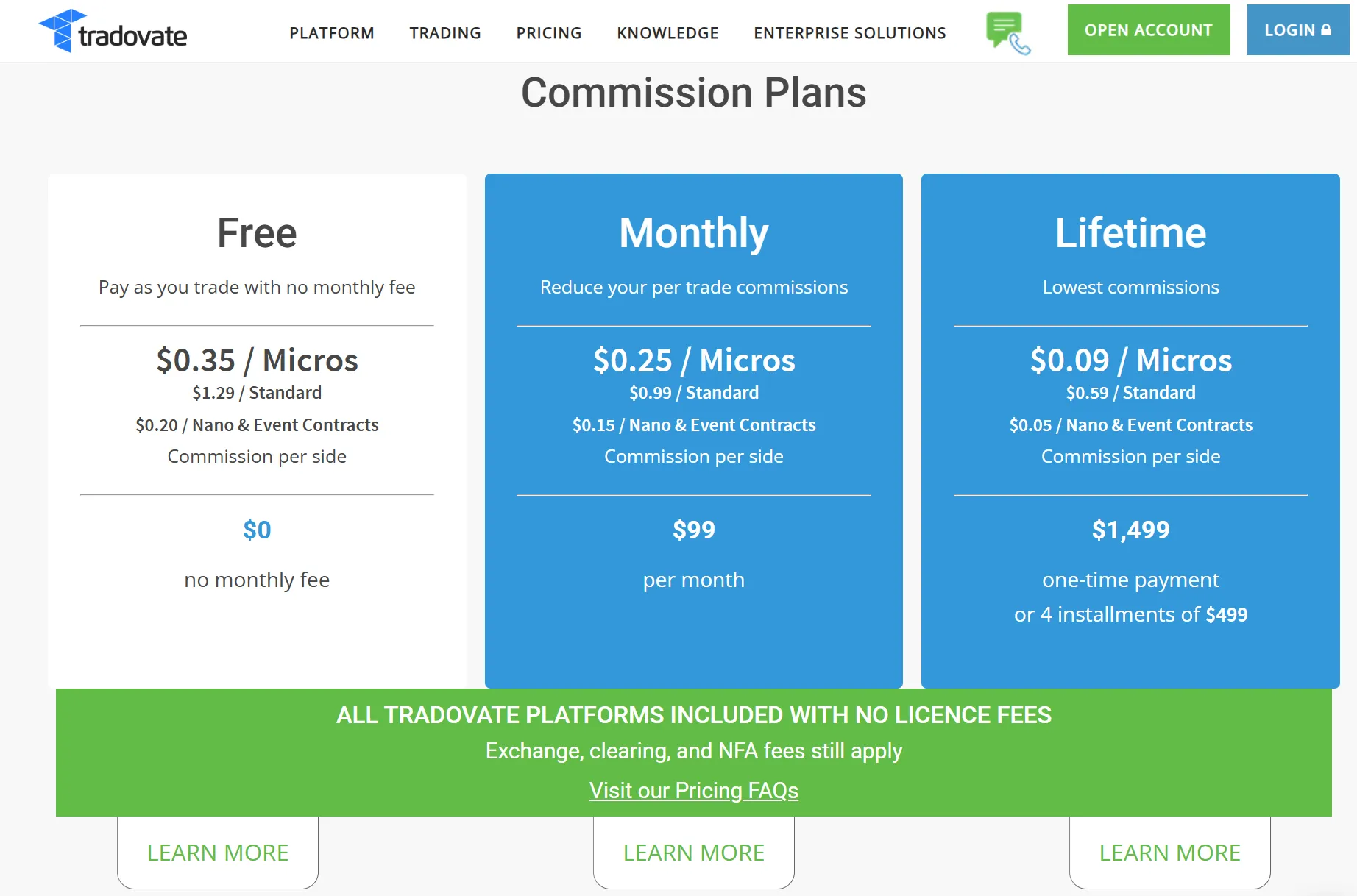Click the $0.35 / Micros price
Screen dimensions: 1357x896
coord(257,360)
